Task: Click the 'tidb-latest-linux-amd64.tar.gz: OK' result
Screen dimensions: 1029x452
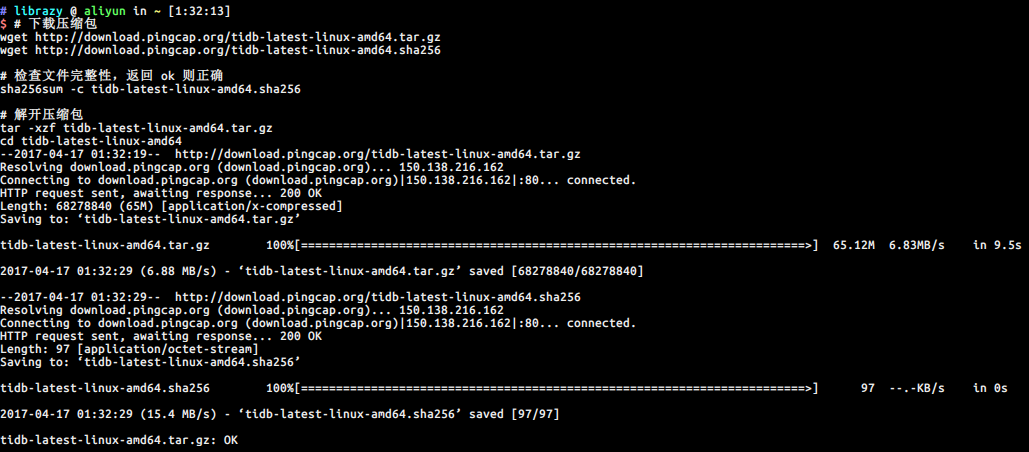Action: pyautogui.click(x=119, y=440)
